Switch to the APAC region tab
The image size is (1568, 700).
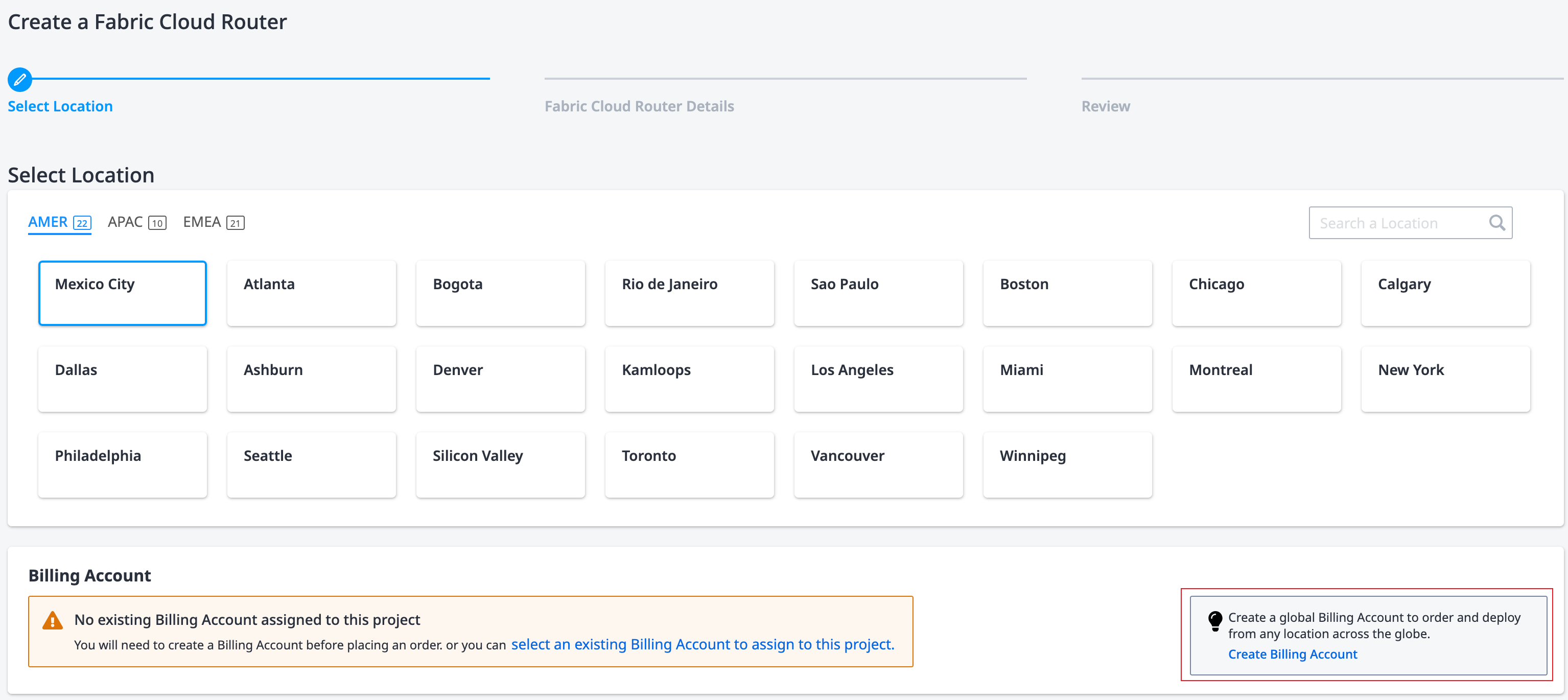(136, 222)
